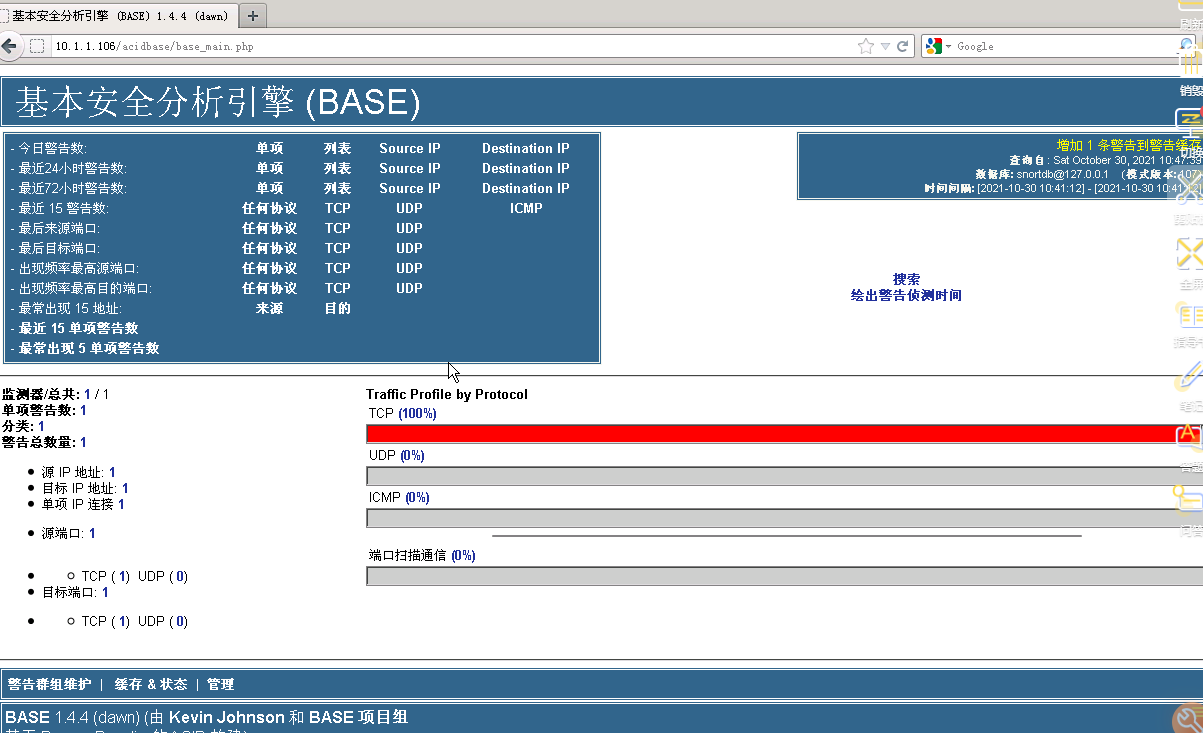The height and width of the screenshot is (733, 1203).
Task: Click the search magnifier icon in search bar
Action: pos(1188,46)
